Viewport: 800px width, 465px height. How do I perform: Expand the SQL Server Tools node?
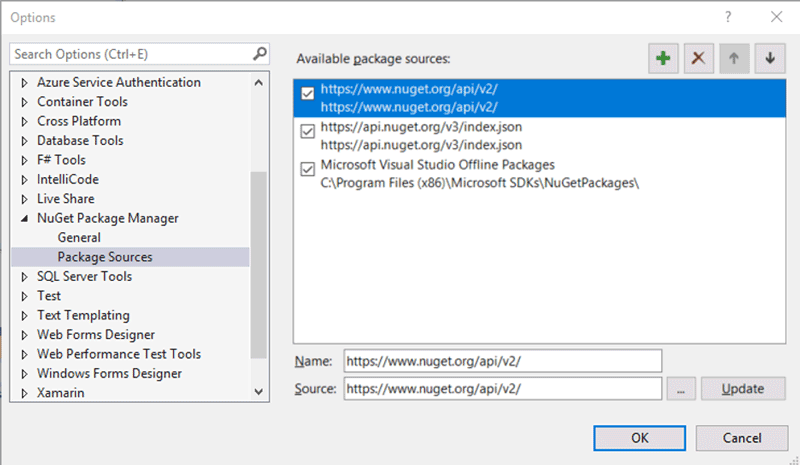[x=25, y=277]
